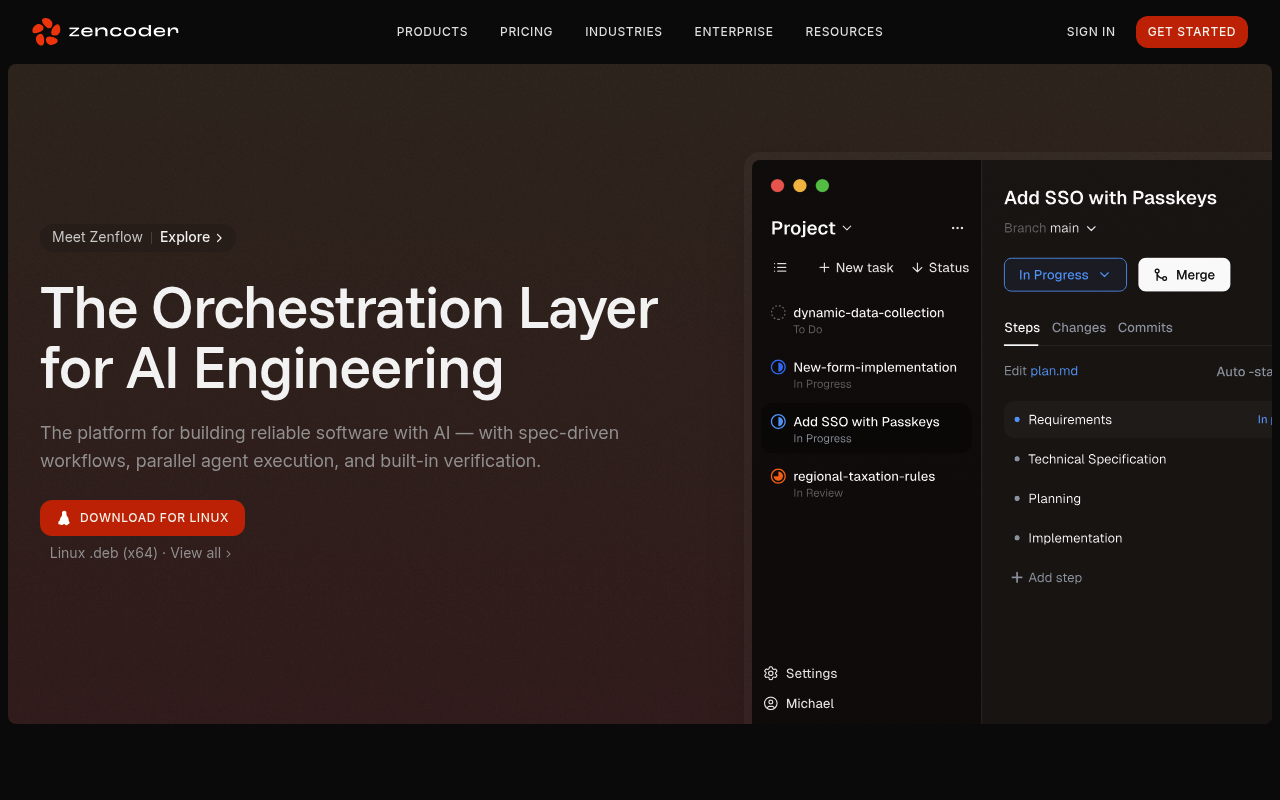Click the list view icon in sidebar

pos(780,267)
